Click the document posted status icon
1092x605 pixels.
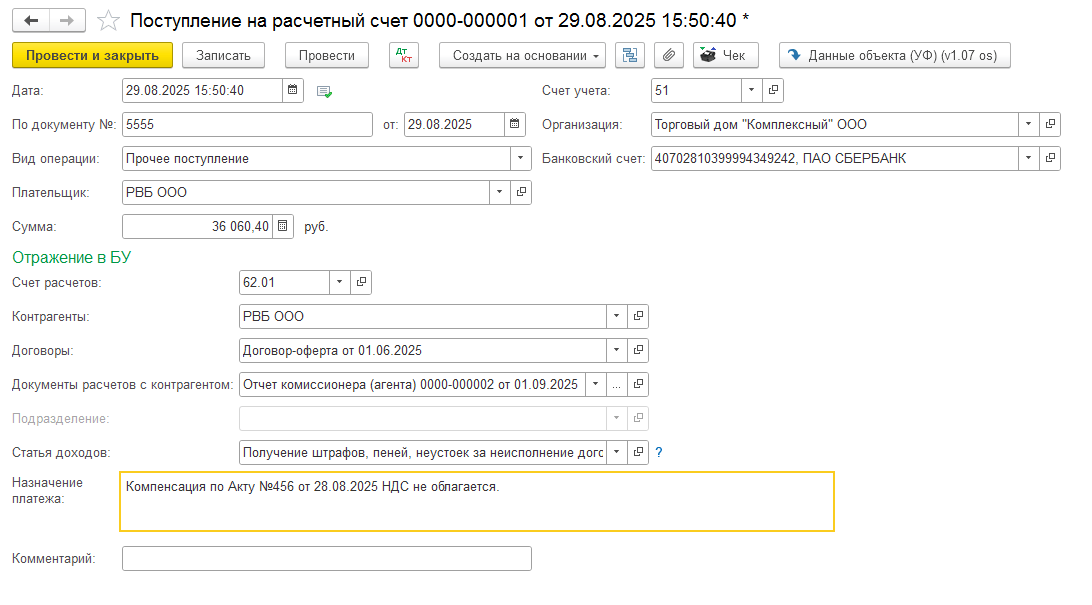coord(324,92)
